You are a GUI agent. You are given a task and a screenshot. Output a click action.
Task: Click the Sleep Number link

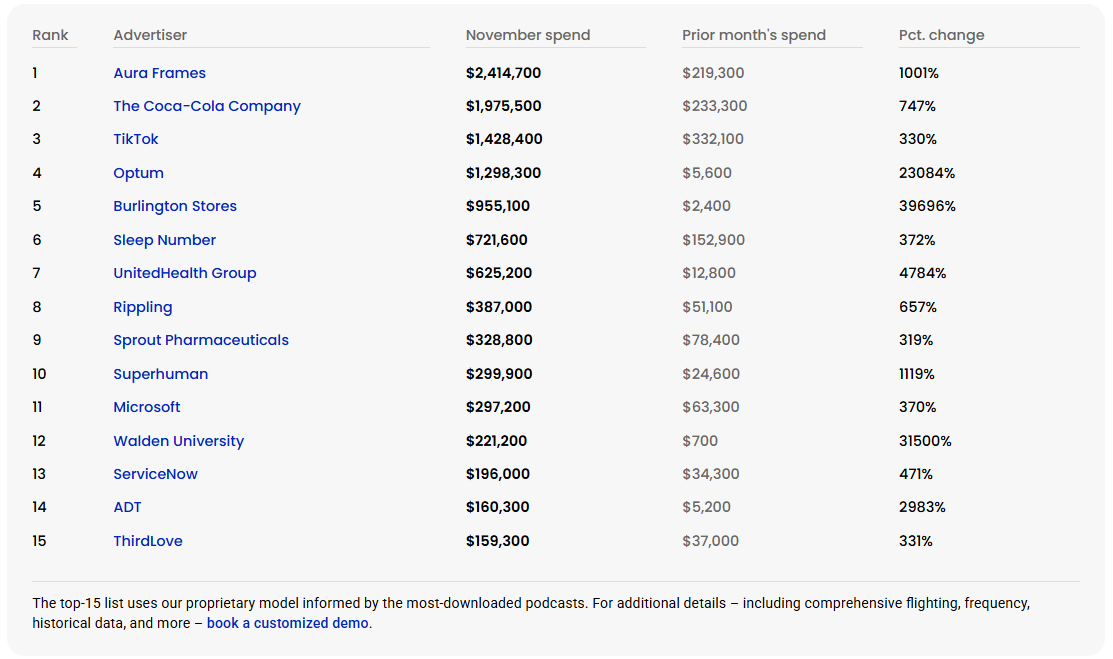(x=164, y=240)
